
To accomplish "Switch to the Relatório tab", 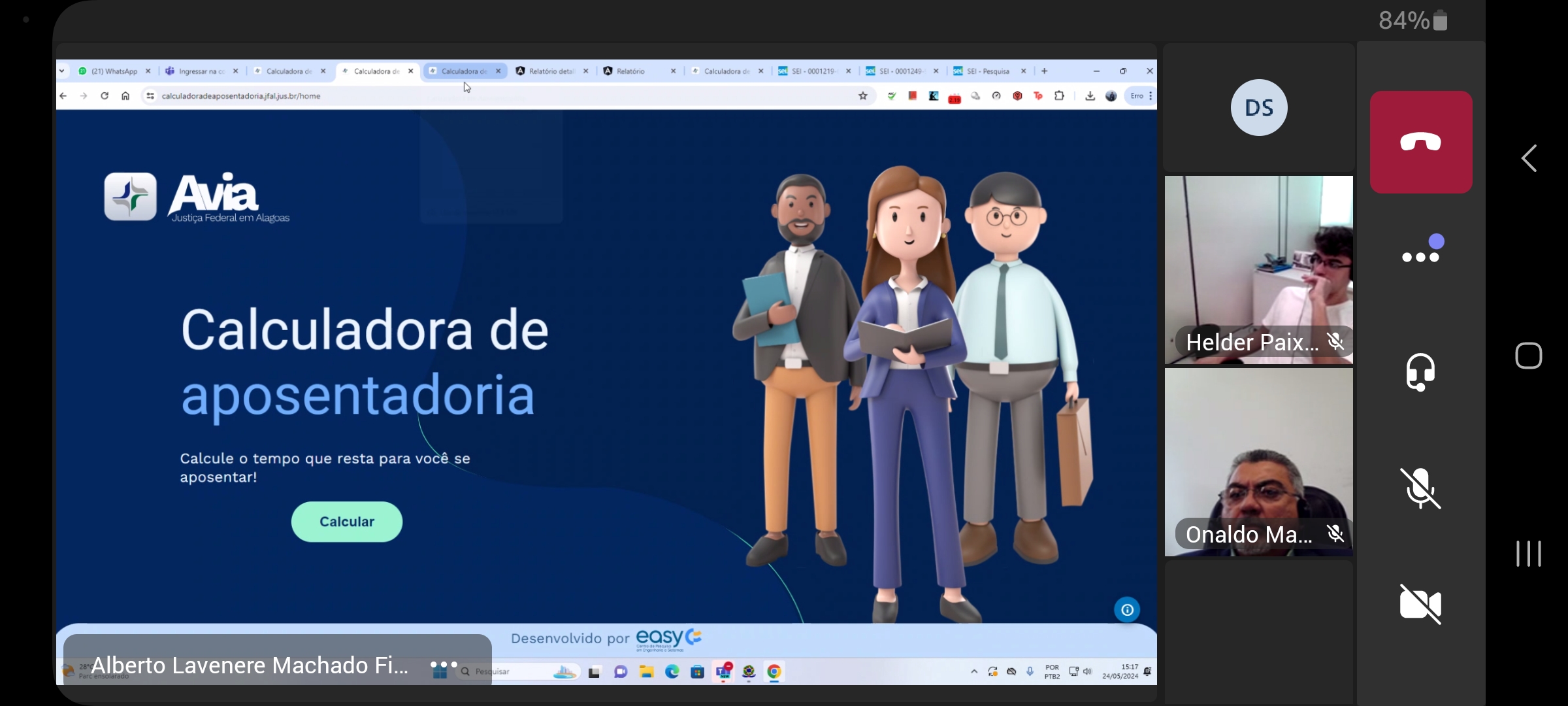I will tap(639, 71).
